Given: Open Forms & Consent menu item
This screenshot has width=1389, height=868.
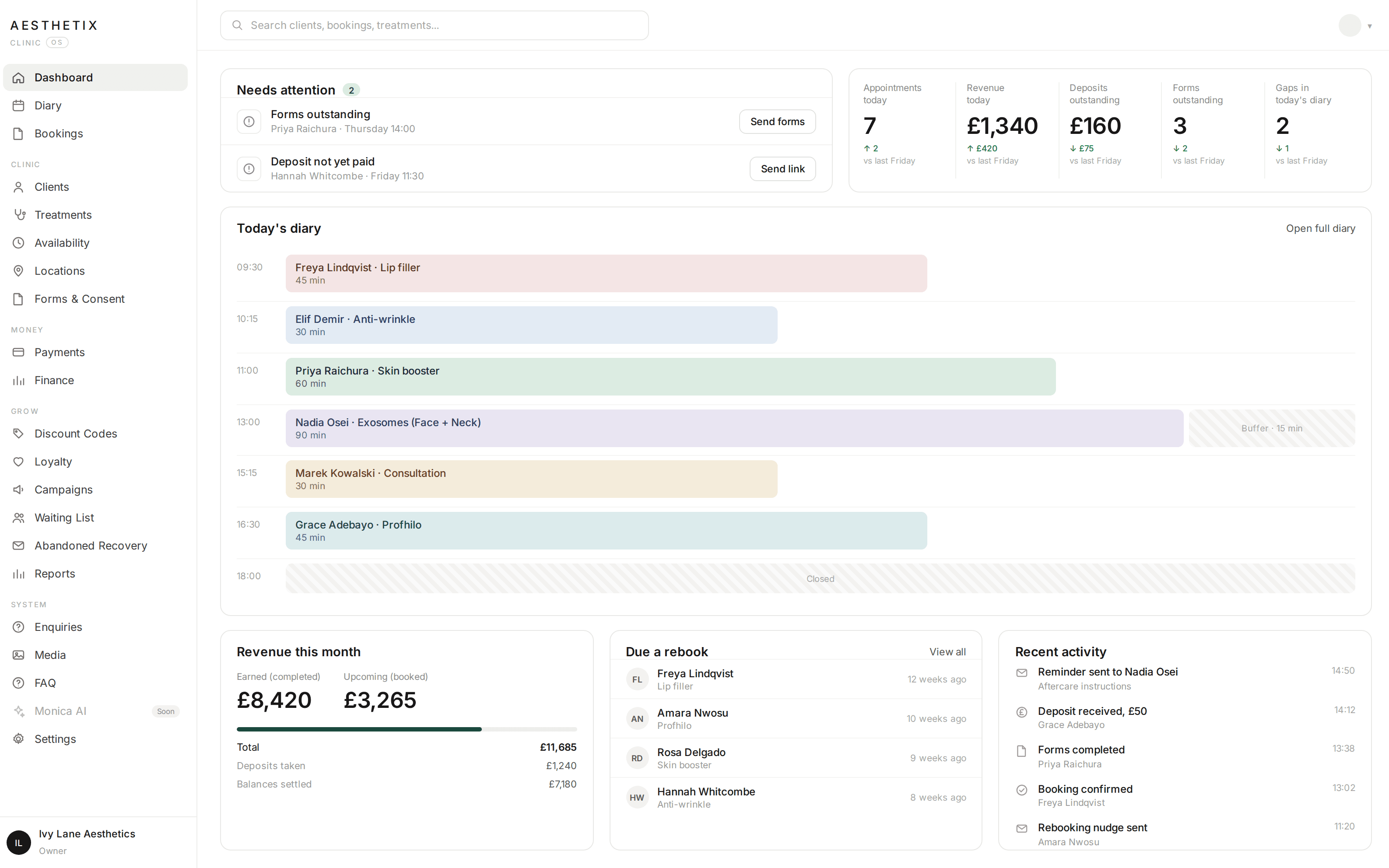Looking at the screenshot, I should (x=95, y=299).
